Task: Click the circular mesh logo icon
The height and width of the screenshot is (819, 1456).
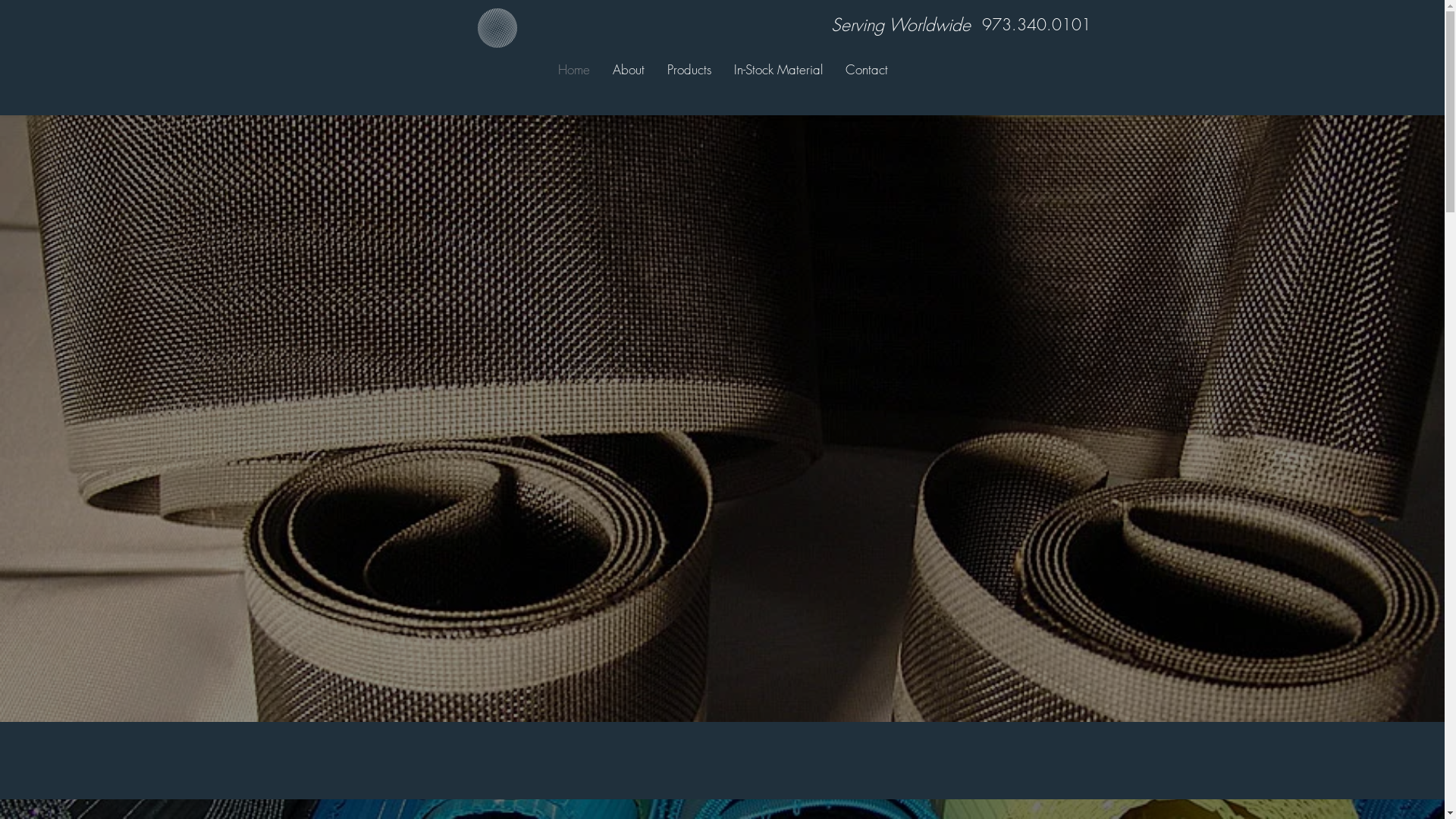Action: coord(497,28)
